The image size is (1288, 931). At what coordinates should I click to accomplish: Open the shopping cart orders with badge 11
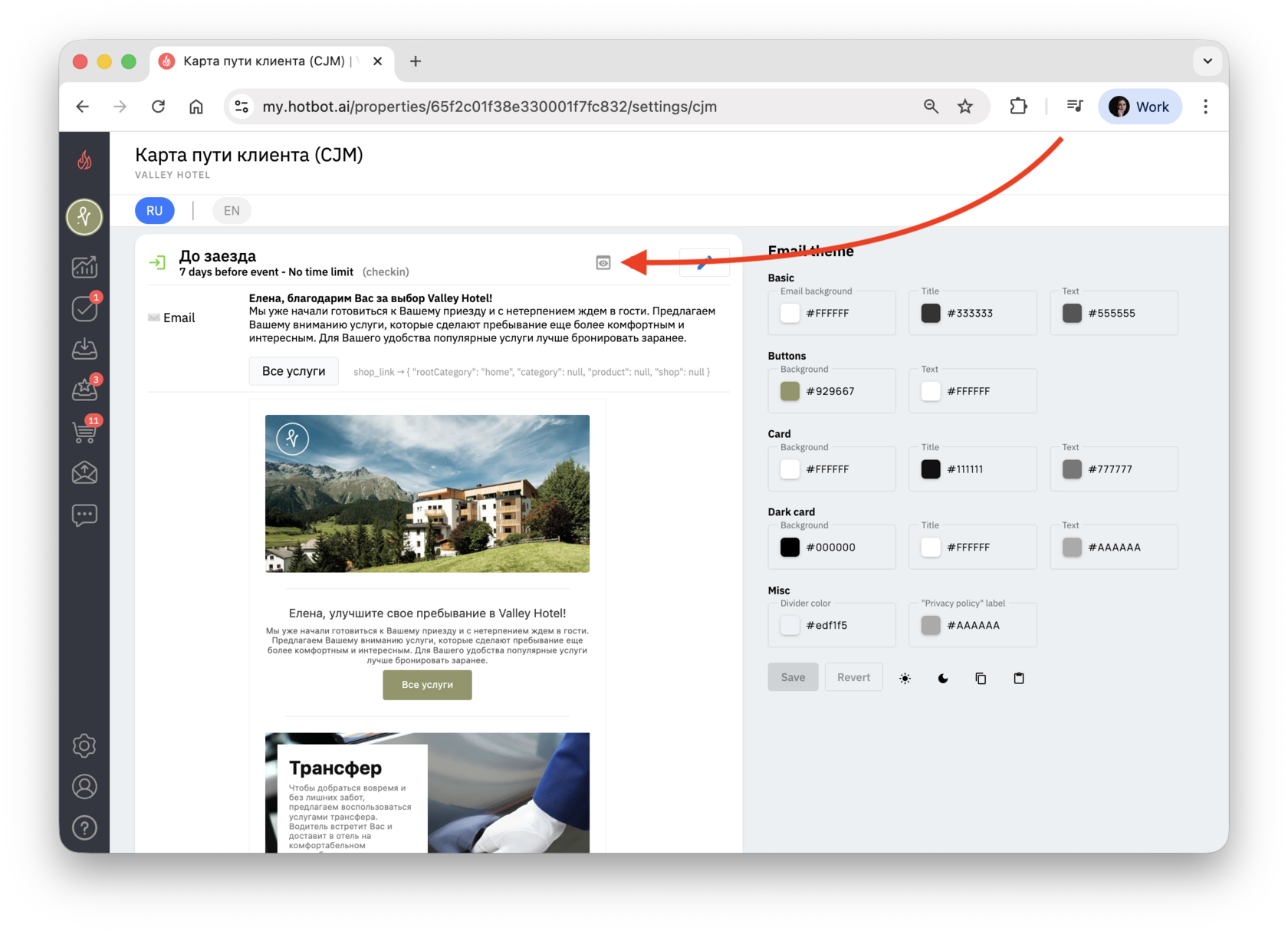(84, 431)
